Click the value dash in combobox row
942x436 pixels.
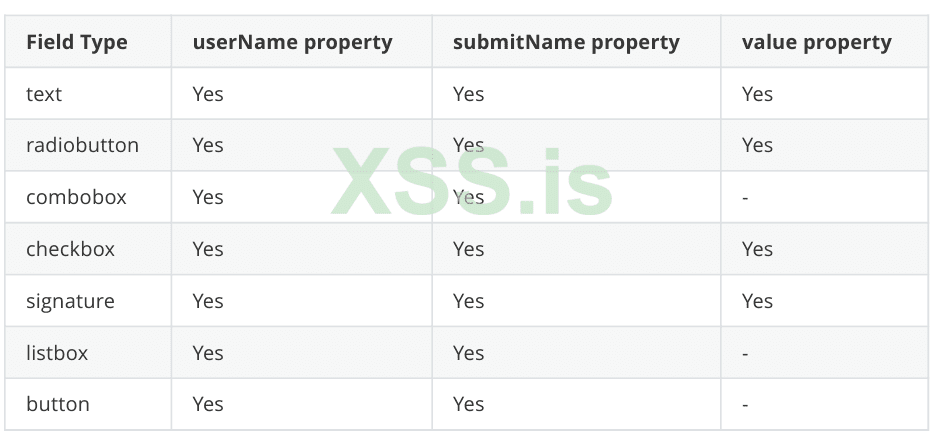click(x=746, y=198)
